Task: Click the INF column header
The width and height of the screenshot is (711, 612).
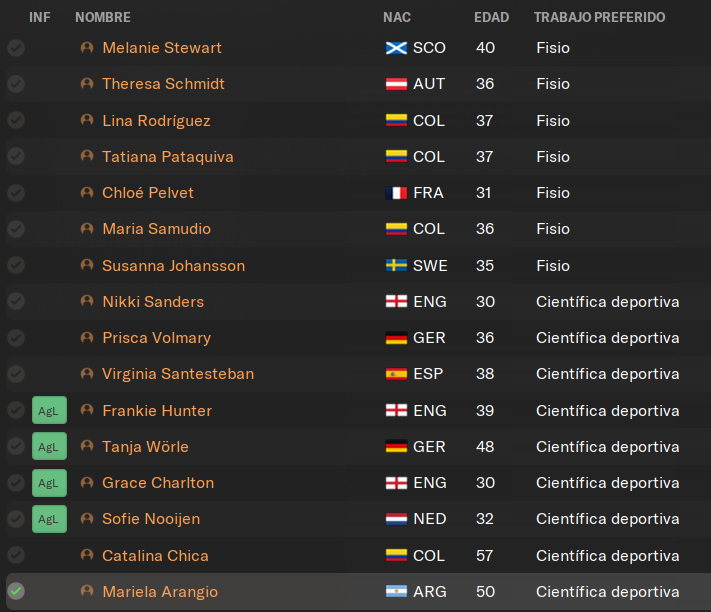Action: pyautogui.click(x=40, y=18)
